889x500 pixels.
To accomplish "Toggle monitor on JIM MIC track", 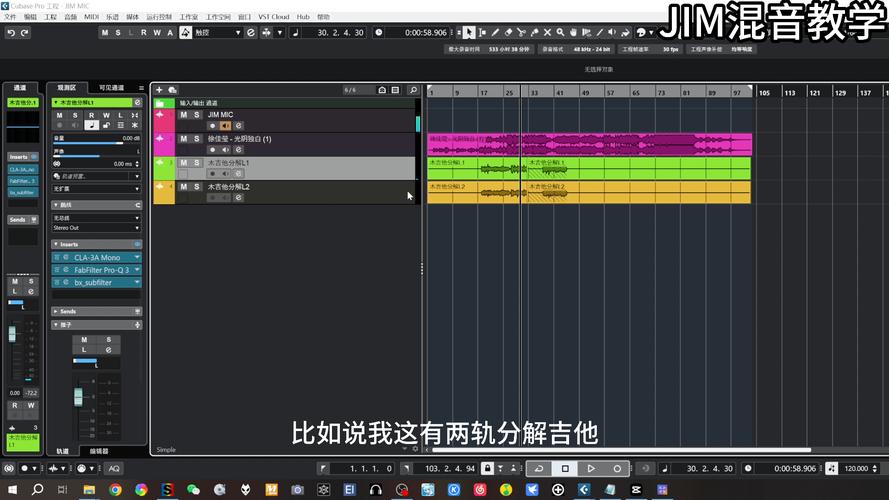I will pos(225,126).
